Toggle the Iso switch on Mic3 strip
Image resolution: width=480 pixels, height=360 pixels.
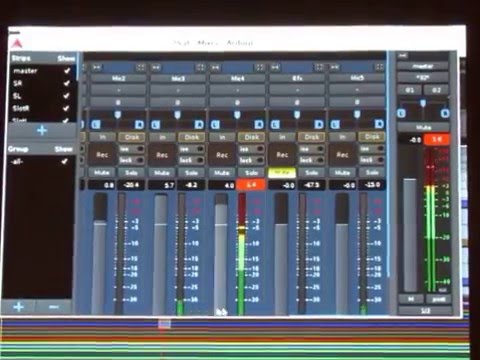coord(191,149)
